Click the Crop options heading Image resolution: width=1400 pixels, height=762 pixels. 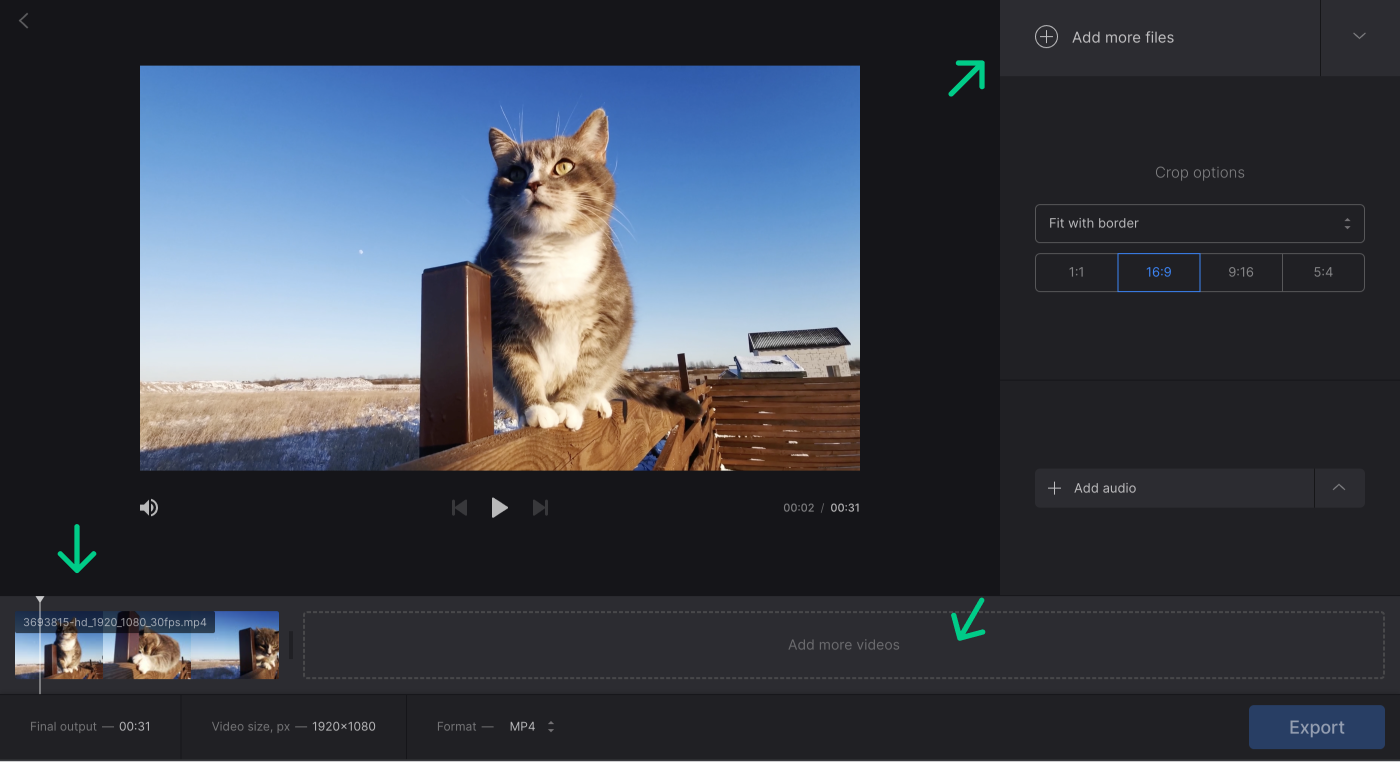click(1200, 172)
